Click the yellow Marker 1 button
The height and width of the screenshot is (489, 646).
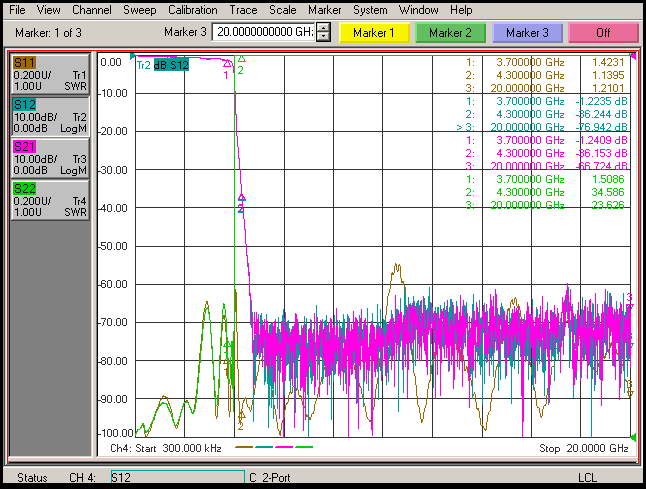[x=373, y=33]
